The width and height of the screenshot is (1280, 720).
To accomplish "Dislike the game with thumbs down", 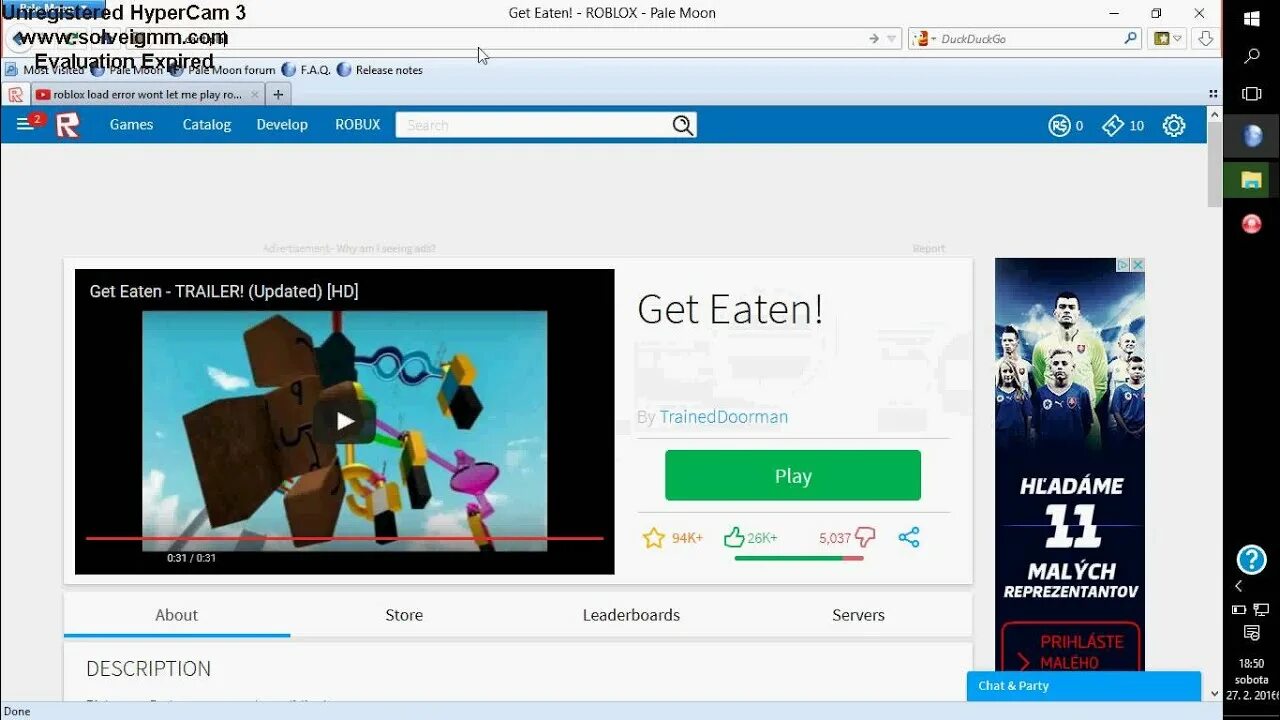I will (865, 538).
